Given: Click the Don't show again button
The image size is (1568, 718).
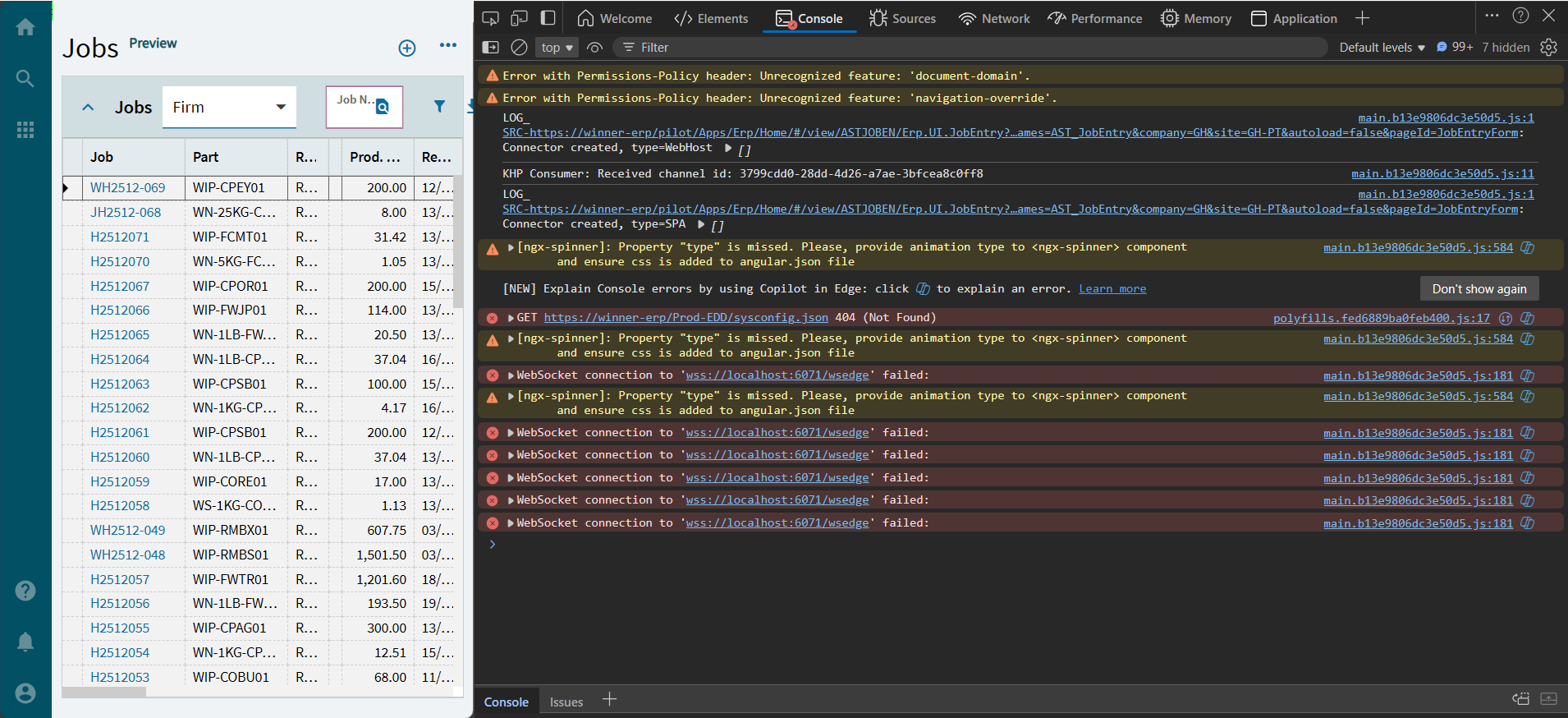Looking at the screenshot, I should (1479, 289).
